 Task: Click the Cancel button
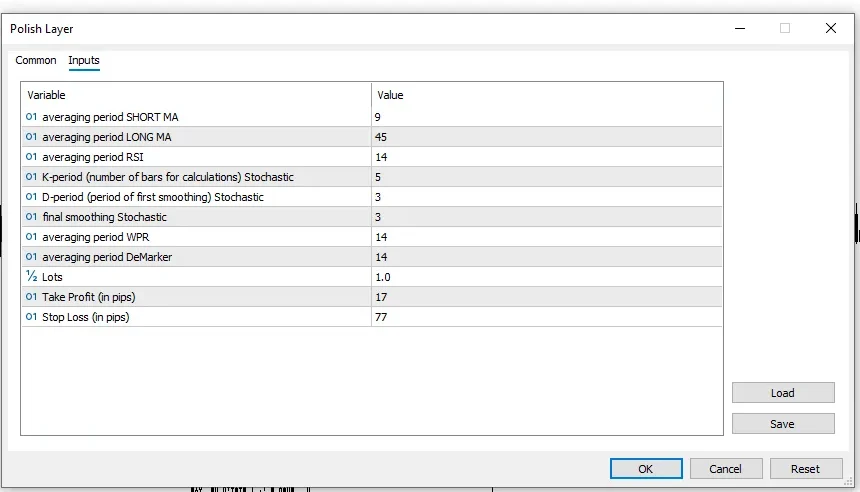[x=726, y=469]
